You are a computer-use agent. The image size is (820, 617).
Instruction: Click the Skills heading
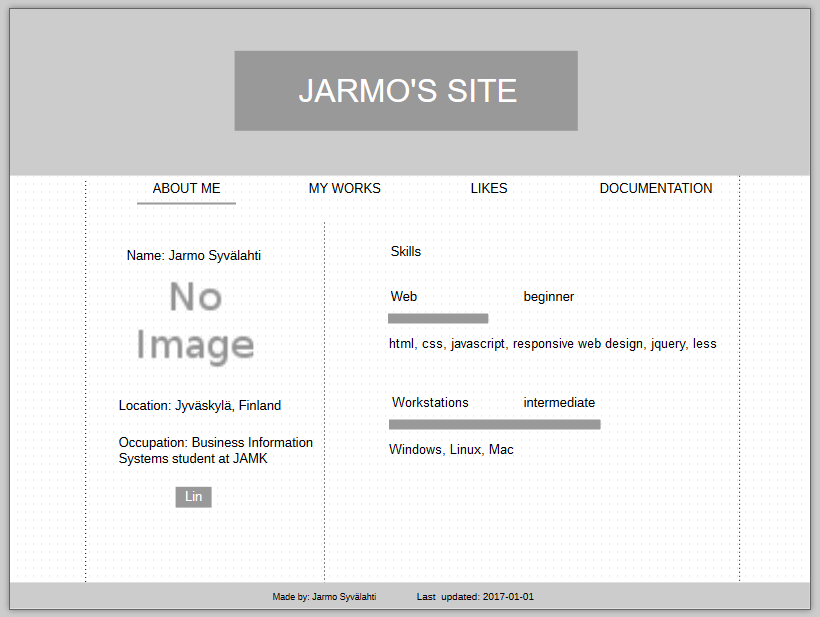click(406, 252)
